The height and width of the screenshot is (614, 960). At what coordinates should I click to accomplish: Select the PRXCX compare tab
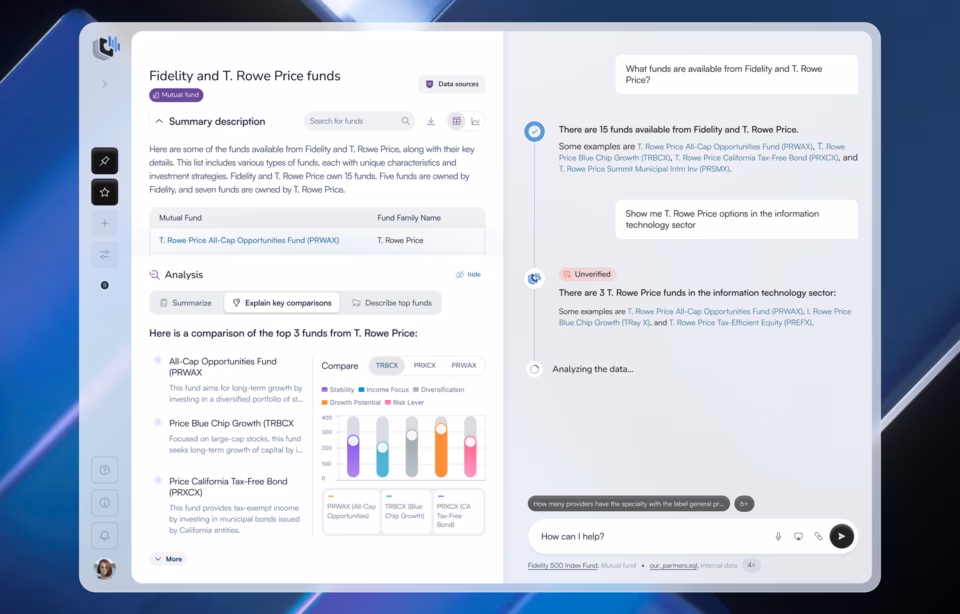[x=424, y=365]
